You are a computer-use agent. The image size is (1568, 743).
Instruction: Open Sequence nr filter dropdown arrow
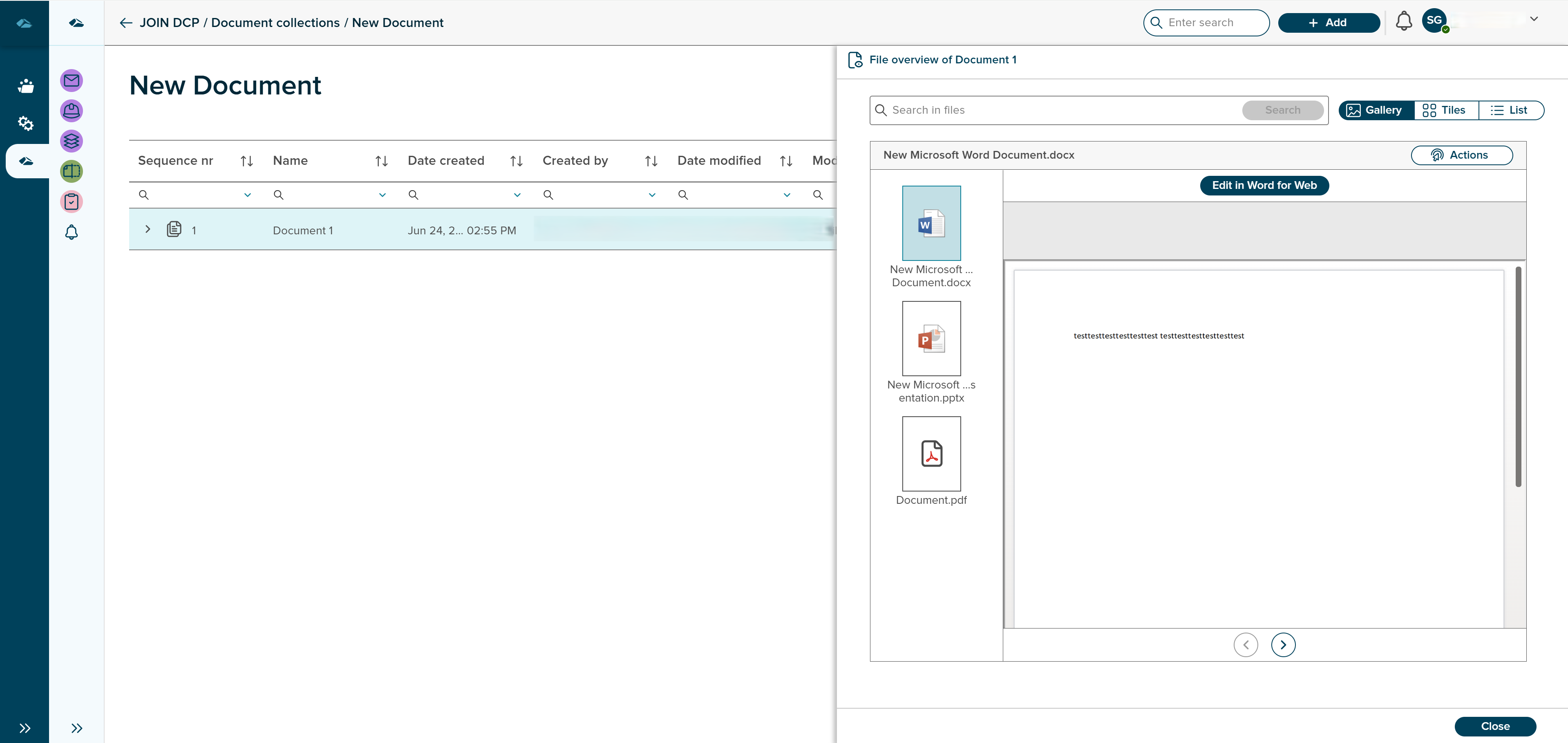pyautogui.click(x=247, y=195)
